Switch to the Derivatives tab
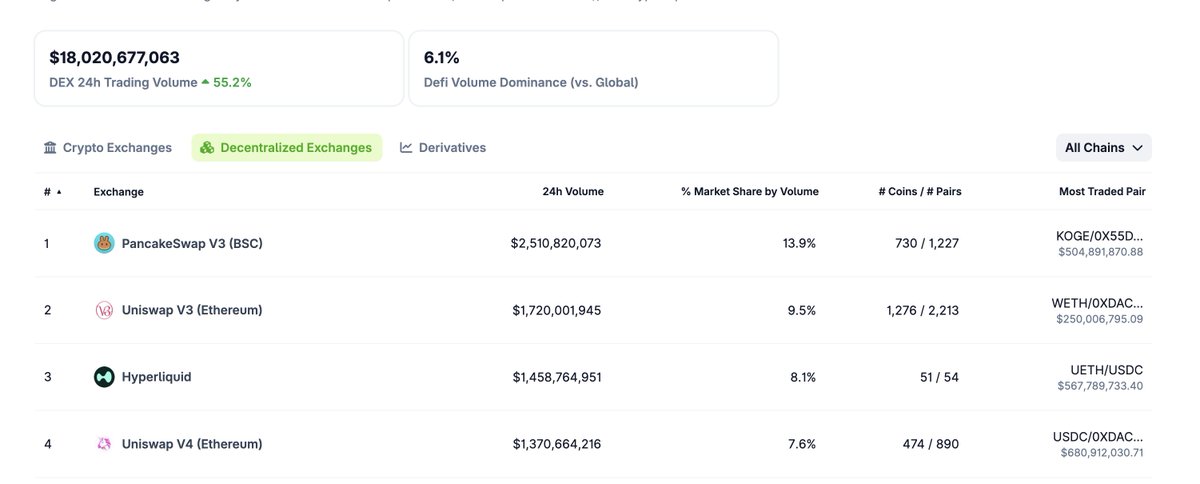Viewport: 1200px width, 484px height. [x=443, y=148]
